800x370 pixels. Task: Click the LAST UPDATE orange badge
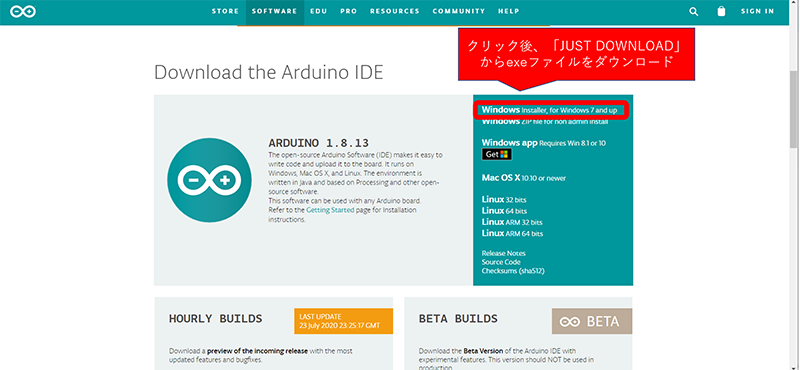tap(343, 321)
